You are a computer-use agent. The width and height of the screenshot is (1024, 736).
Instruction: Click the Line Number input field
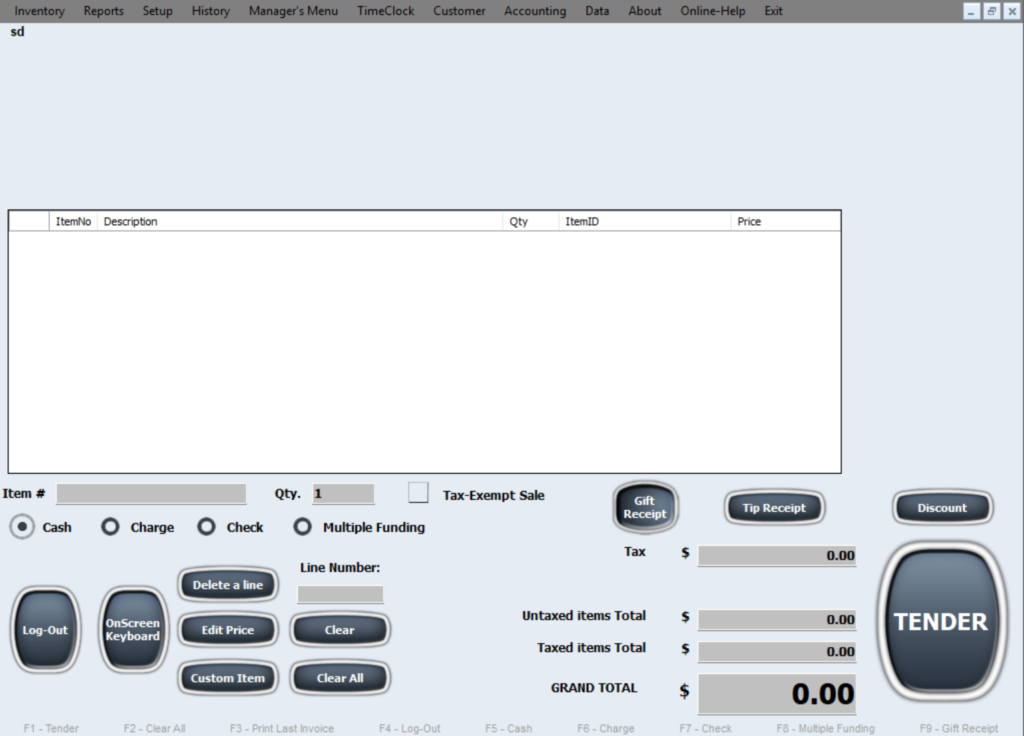340,594
